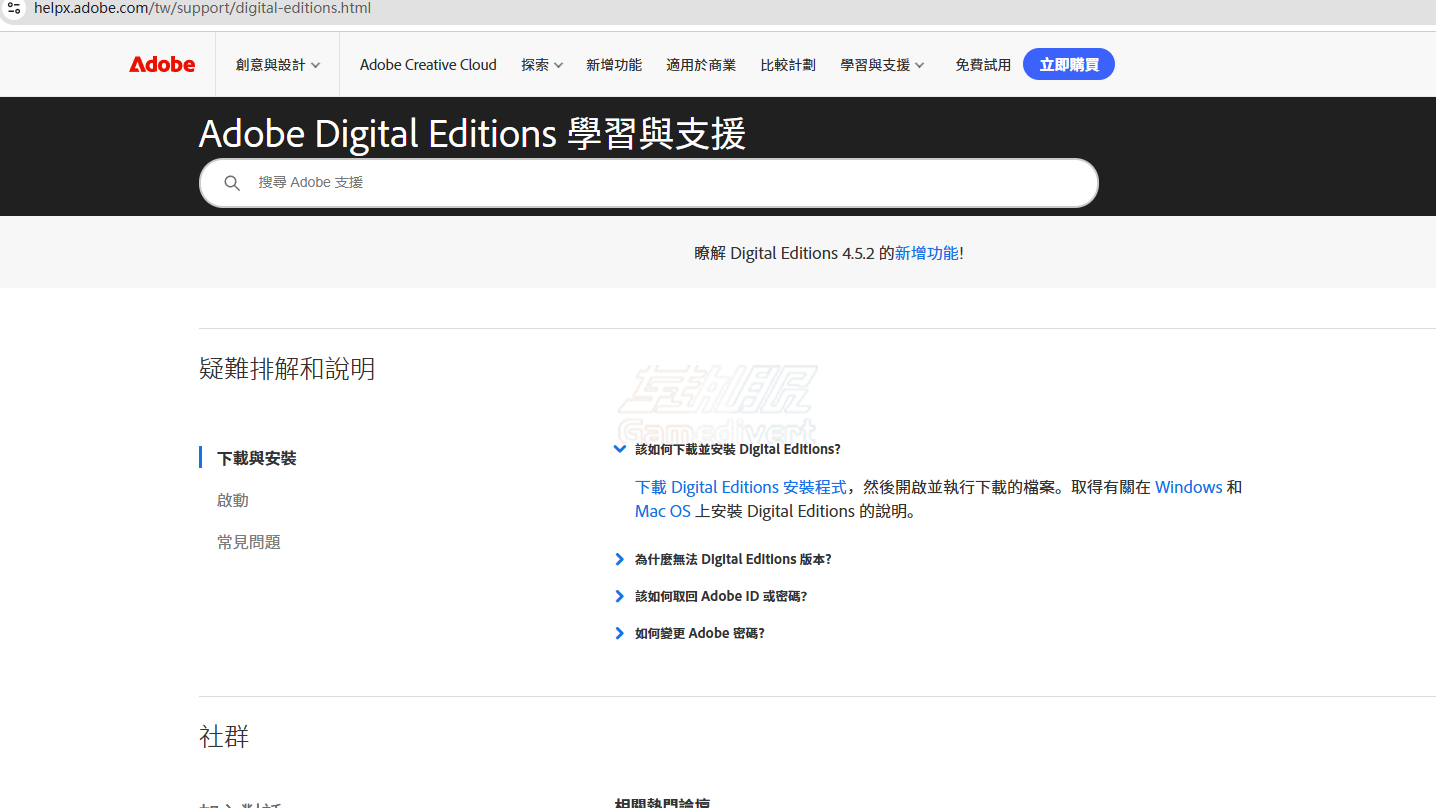Viewport: 1436px width, 808px height.
Task: Click the 立即購買 button
Action: tap(1069, 64)
